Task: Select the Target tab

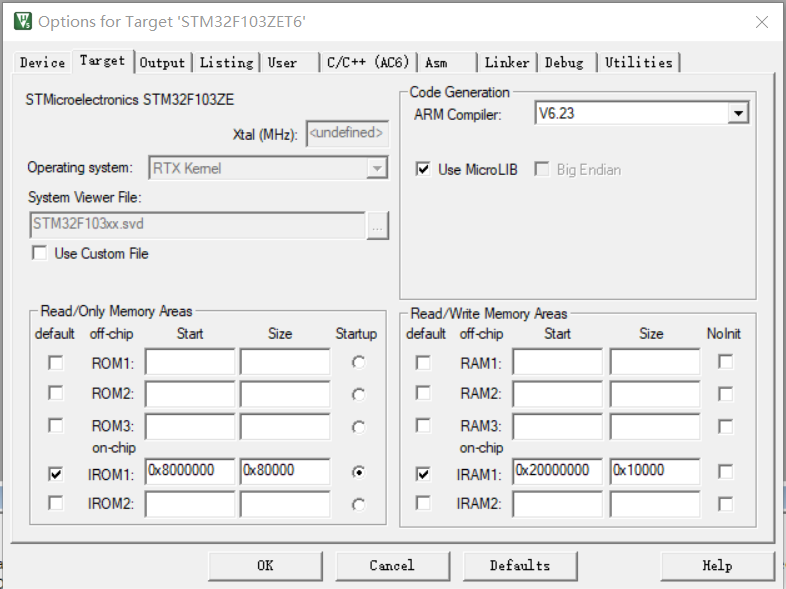Action: 103,61
